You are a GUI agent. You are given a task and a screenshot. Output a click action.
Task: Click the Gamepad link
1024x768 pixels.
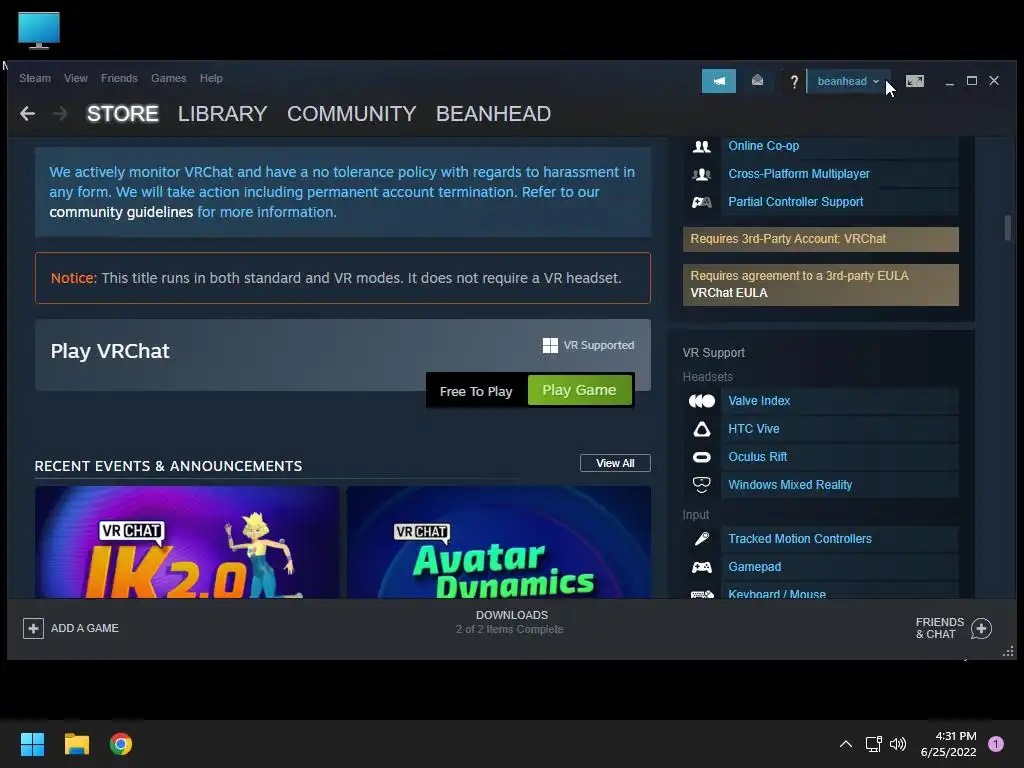754,567
